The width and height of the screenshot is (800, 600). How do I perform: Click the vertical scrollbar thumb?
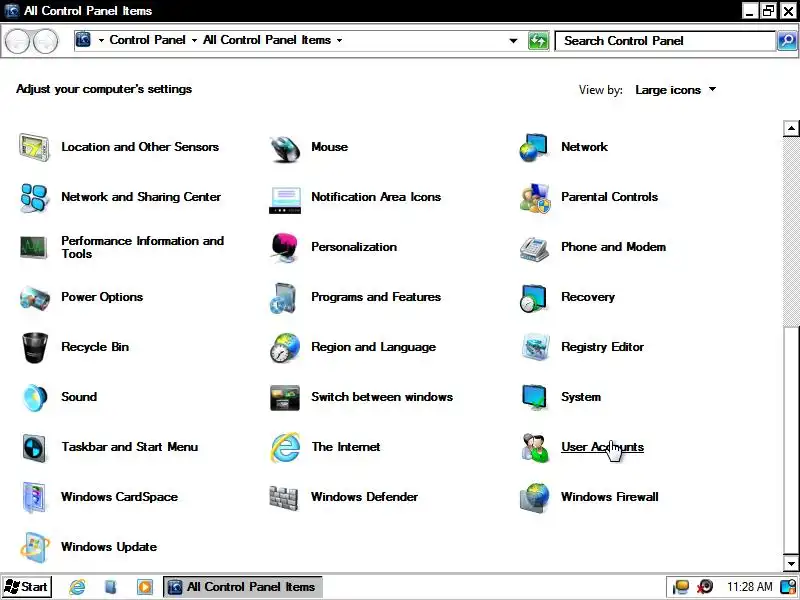791,440
